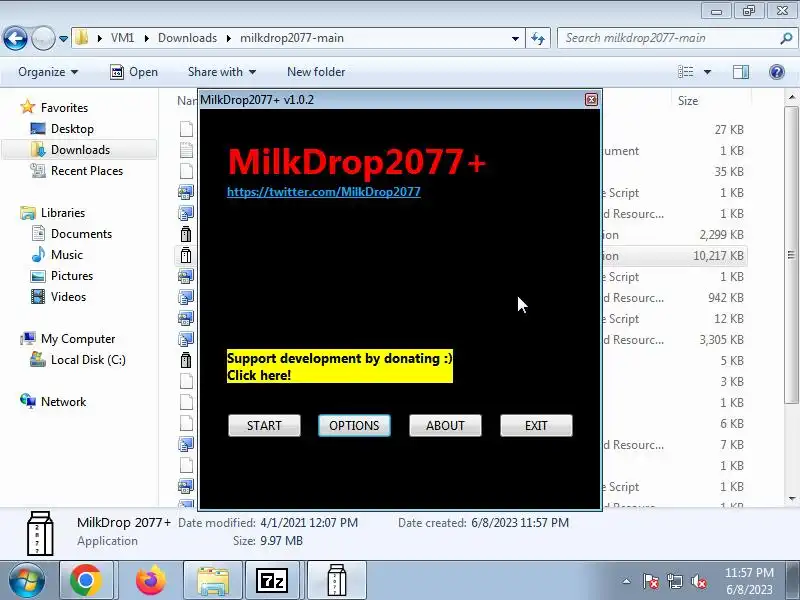Viewport: 800px width, 600px height.
Task: Open Explorer help icon
Action: 777,72
